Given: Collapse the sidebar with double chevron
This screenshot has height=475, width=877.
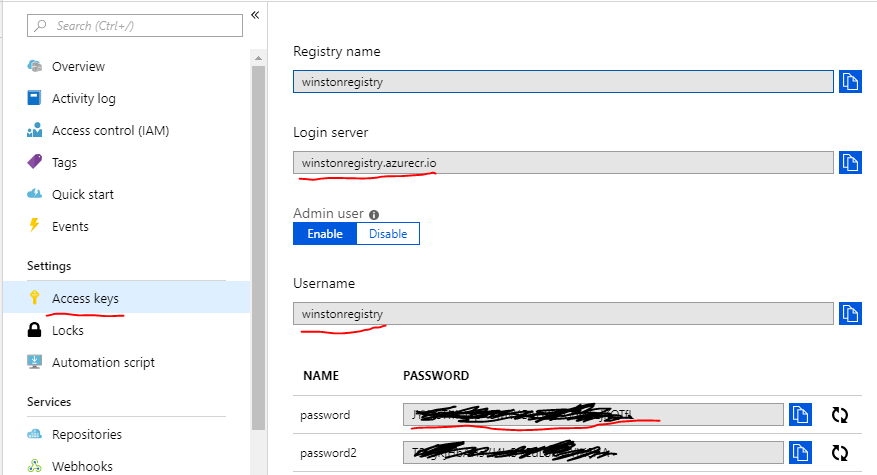Looking at the screenshot, I should (x=255, y=15).
